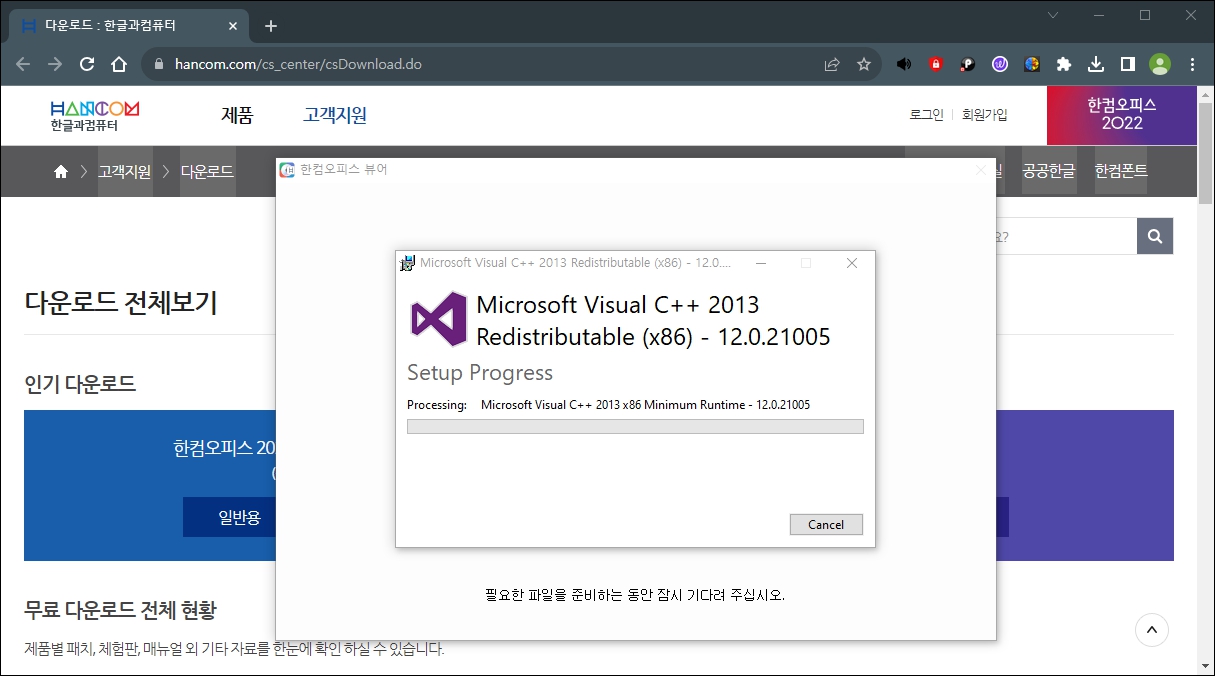
Task: Cancel the Visual C++ 2013 setup
Action: (826, 525)
